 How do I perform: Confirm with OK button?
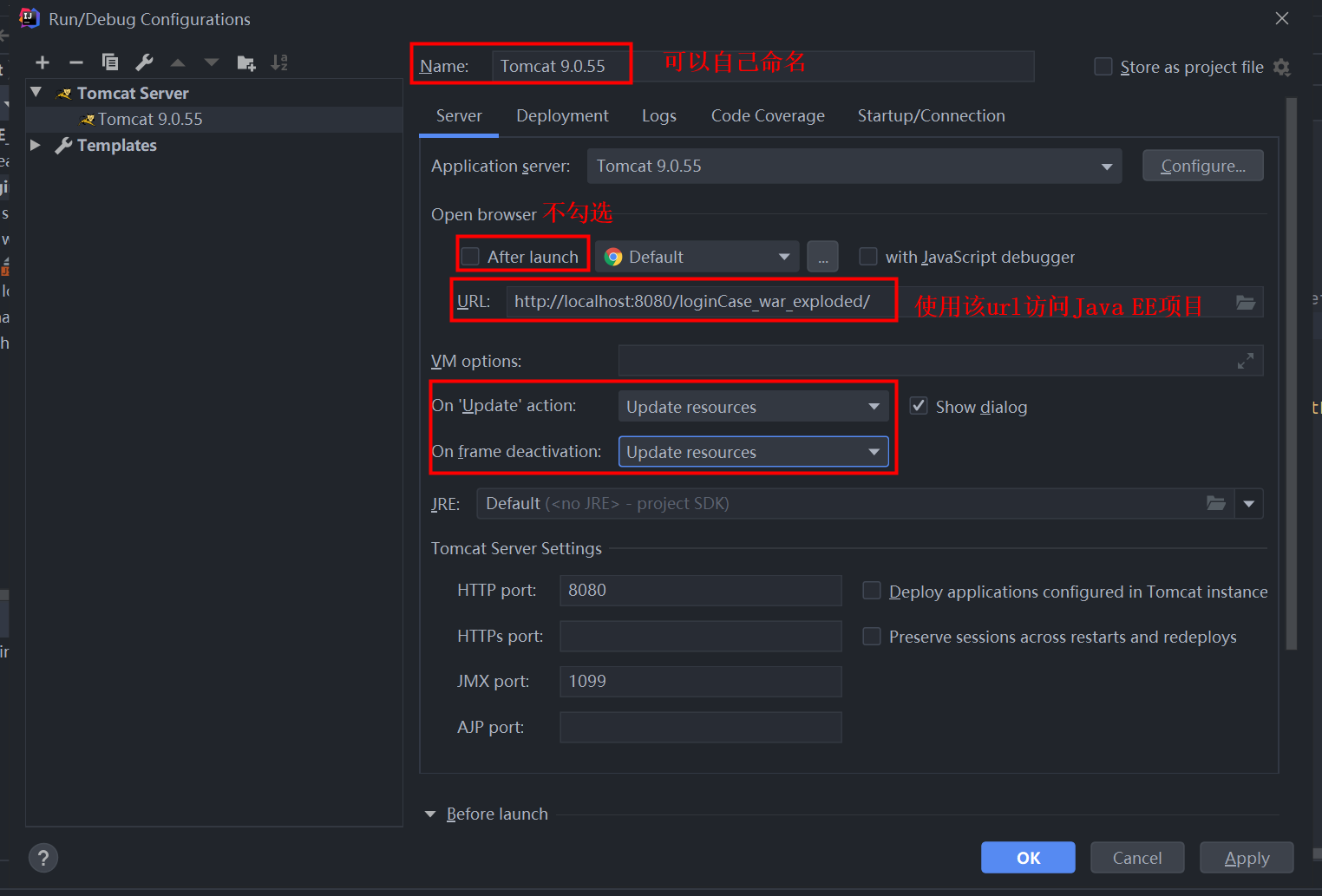pyautogui.click(x=1028, y=858)
